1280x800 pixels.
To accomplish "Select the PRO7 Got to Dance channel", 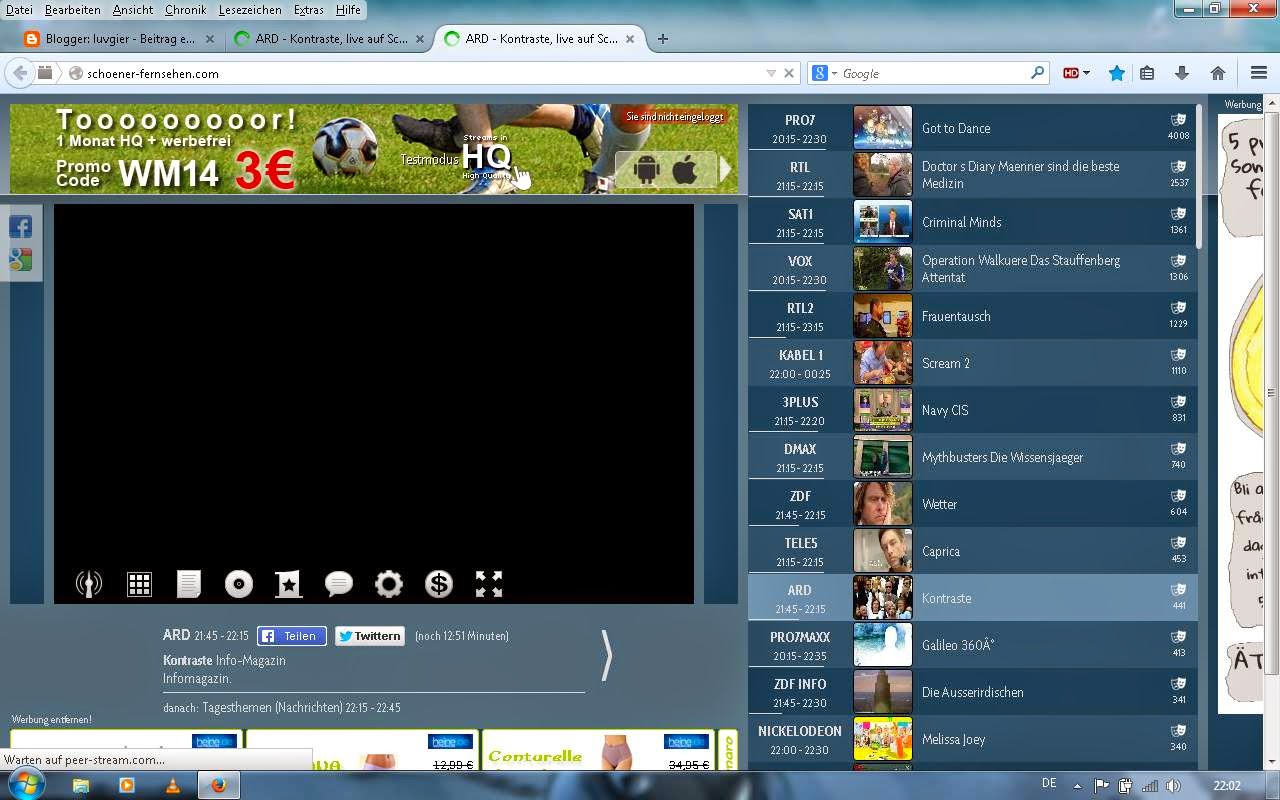I will 973,128.
